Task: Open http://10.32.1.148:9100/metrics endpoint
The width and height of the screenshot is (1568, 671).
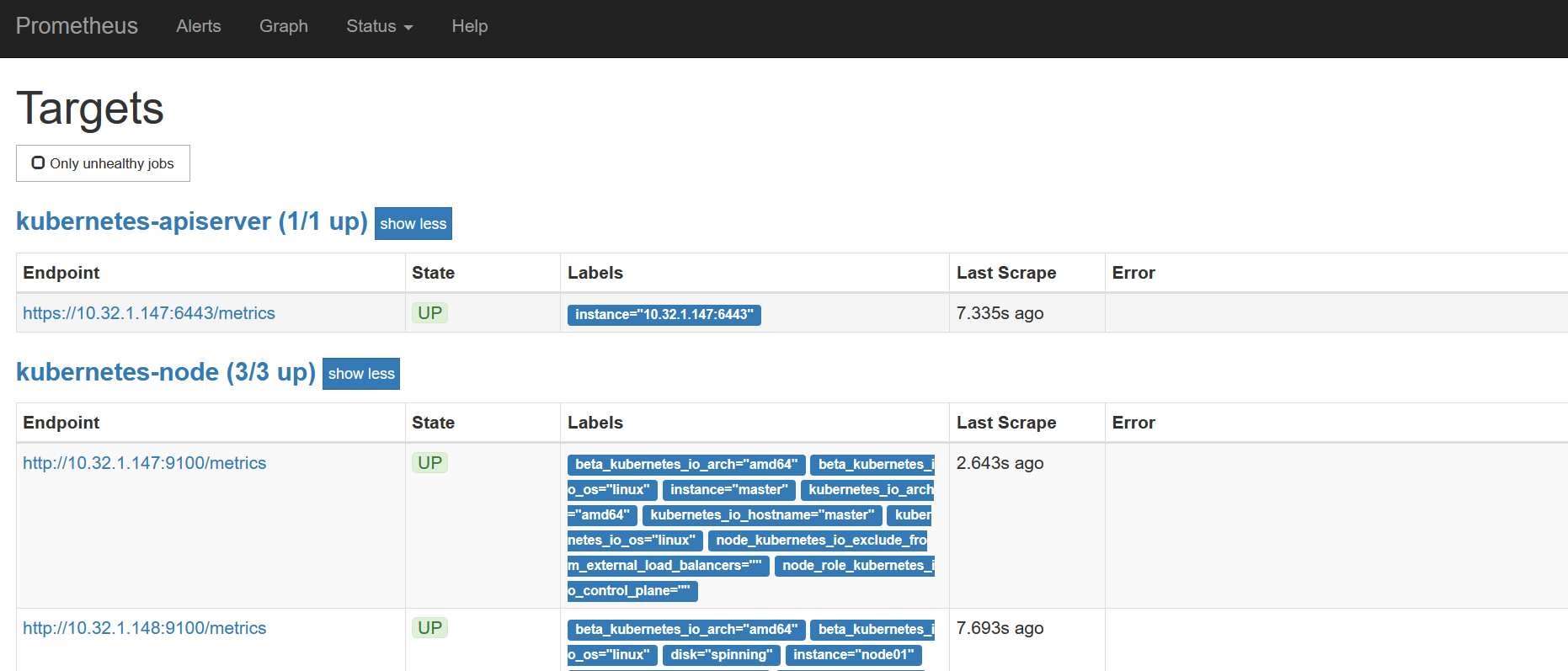Action: [x=145, y=628]
